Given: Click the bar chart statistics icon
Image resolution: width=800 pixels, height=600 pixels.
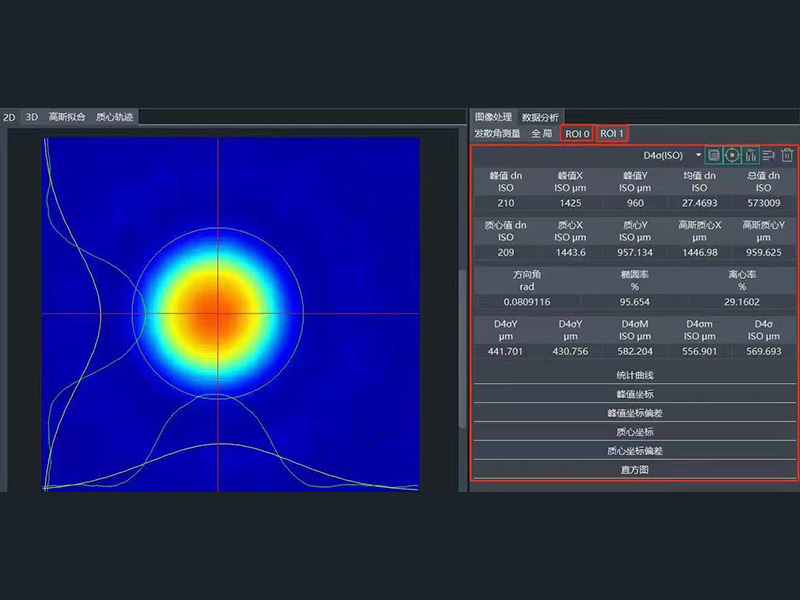Looking at the screenshot, I should point(750,155).
